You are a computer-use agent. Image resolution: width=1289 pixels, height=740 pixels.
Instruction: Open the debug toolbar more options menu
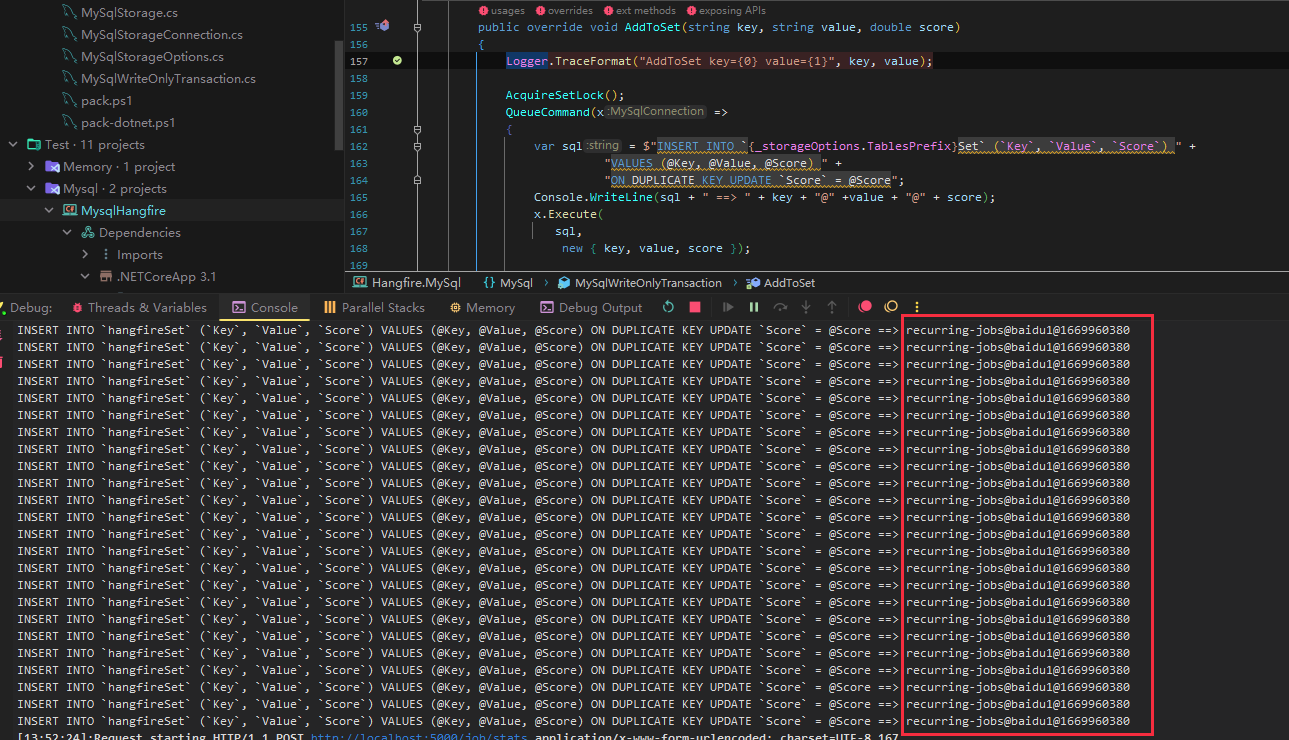(917, 307)
